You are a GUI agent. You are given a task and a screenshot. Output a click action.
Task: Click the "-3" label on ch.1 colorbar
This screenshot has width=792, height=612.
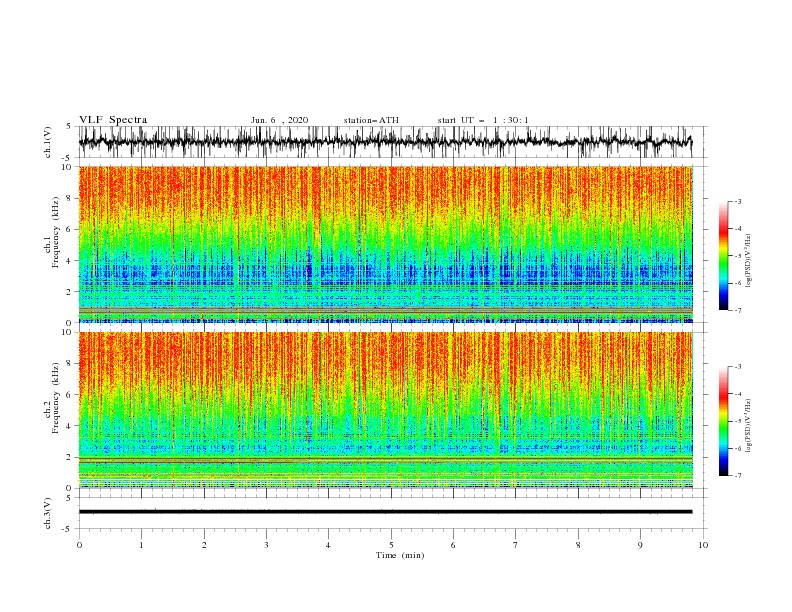[x=738, y=201]
